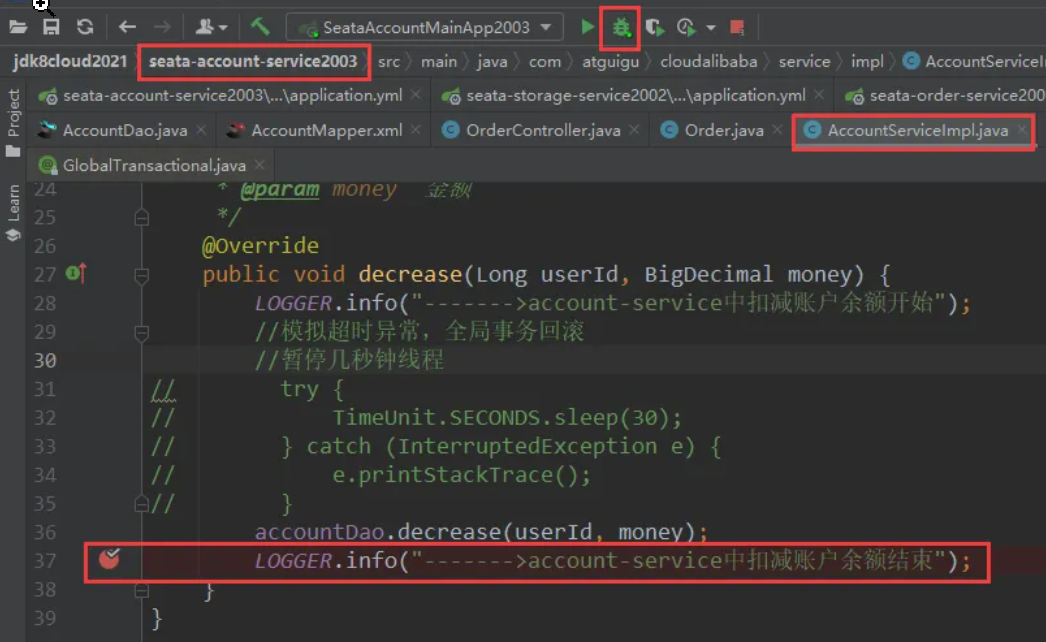1046x642 pixels.
Task: Click the java breadcrumb
Action: tap(492, 62)
